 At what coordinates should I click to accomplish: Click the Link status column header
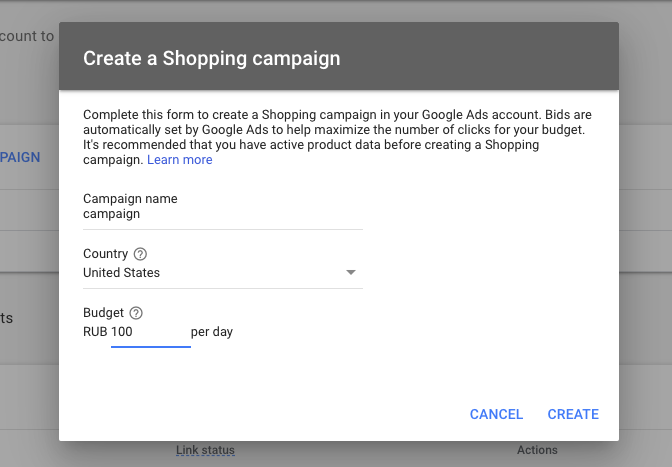point(205,450)
